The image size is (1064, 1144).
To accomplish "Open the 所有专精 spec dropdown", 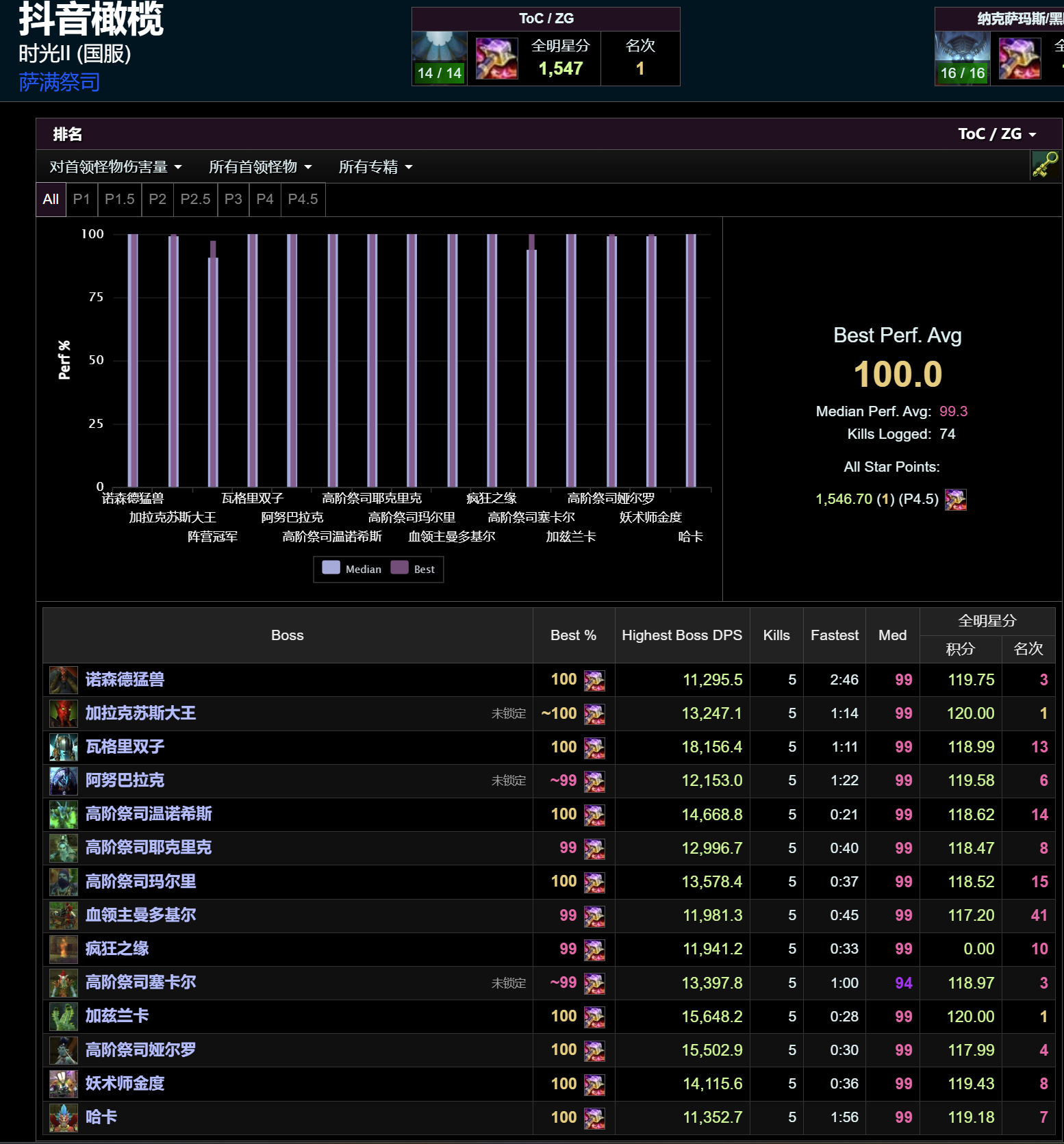I will 375,166.
